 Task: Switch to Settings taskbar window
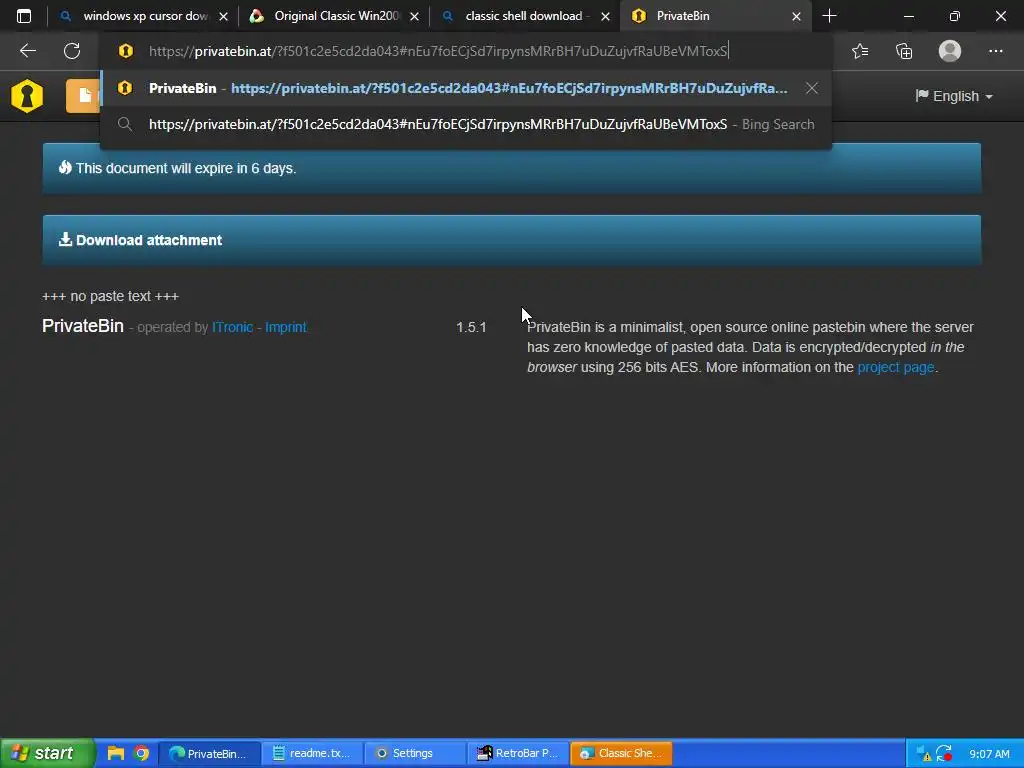[x=415, y=754]
